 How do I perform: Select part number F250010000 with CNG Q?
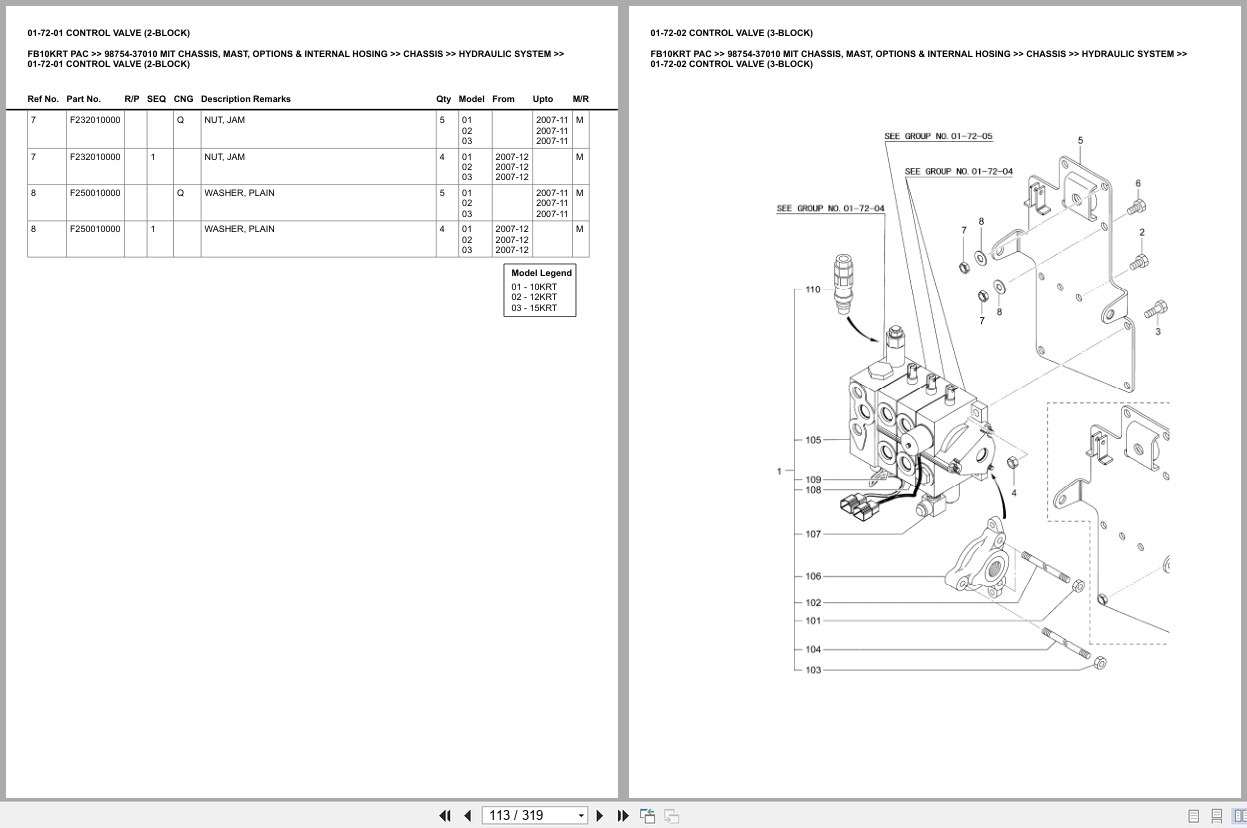click(x=95, y=193)
